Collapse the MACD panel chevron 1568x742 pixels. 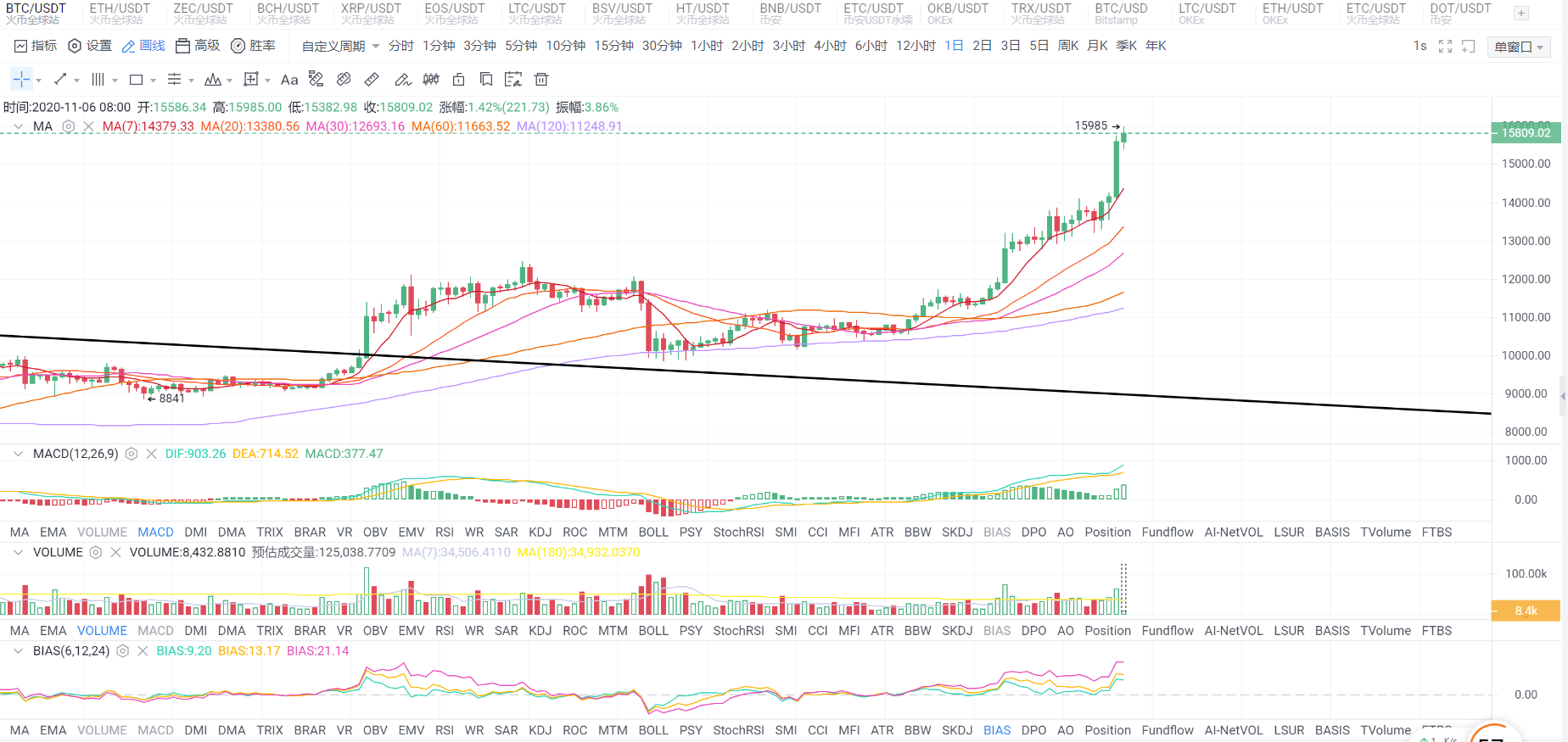tap(18, 454)
